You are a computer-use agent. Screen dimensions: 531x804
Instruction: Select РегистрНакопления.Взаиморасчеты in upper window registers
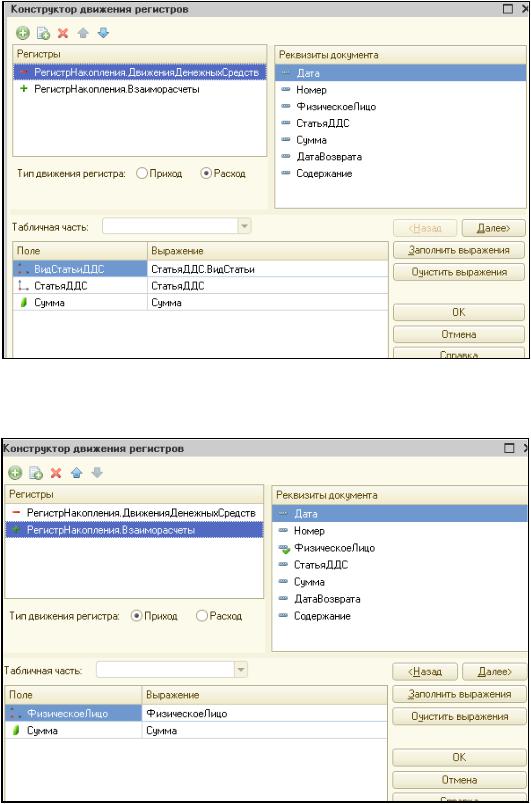pyautogui.click(x=139, y=89)
